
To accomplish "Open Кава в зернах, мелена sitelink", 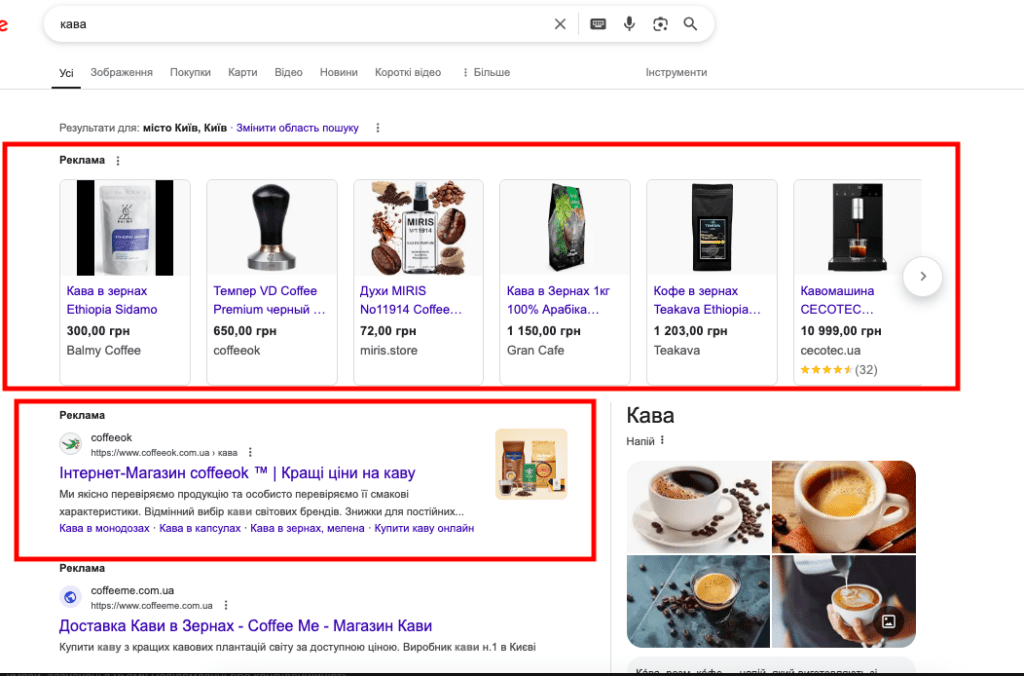I will 307,528.
